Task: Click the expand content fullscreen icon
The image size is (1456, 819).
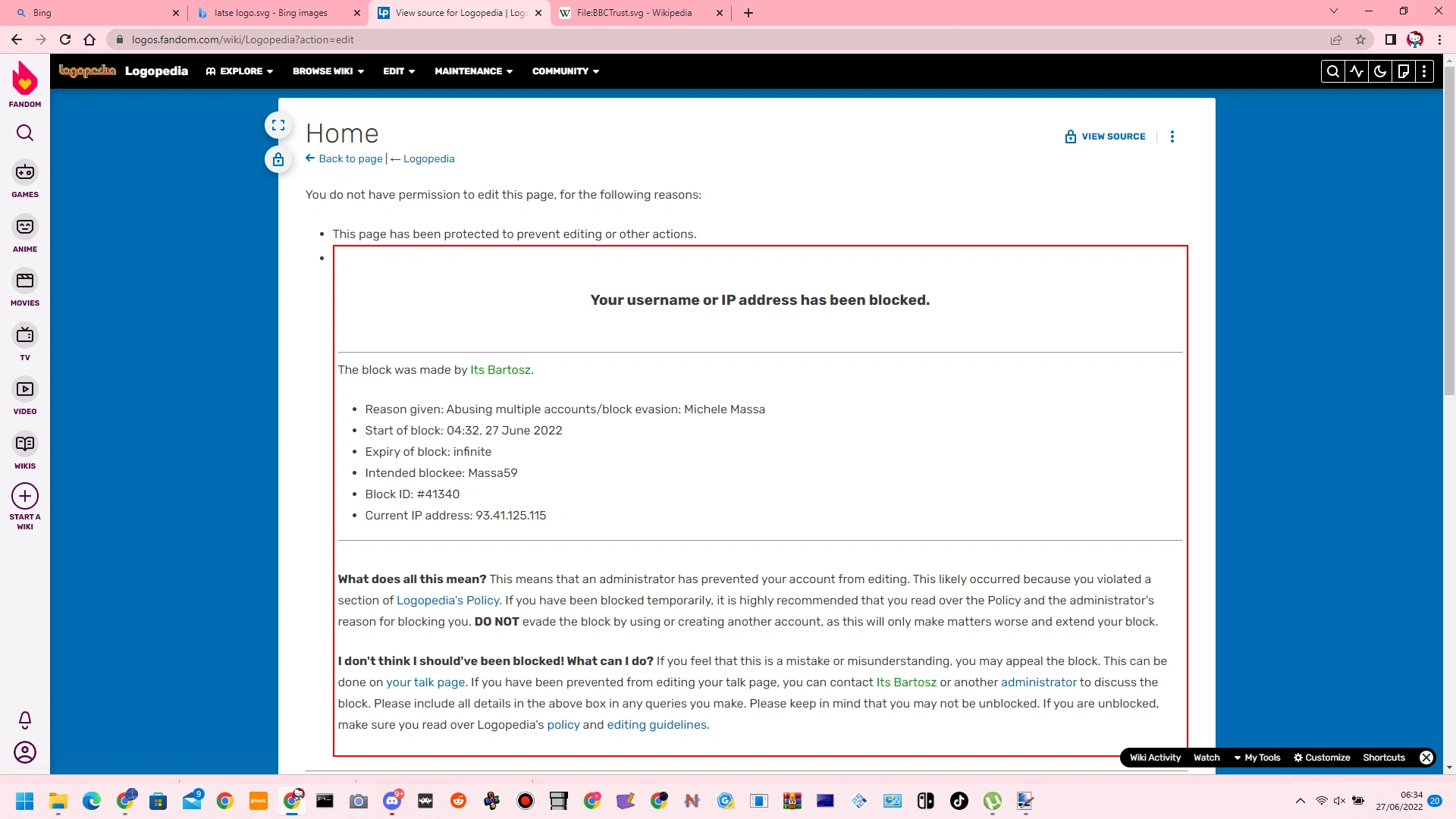Action: [x=278, y=125]
